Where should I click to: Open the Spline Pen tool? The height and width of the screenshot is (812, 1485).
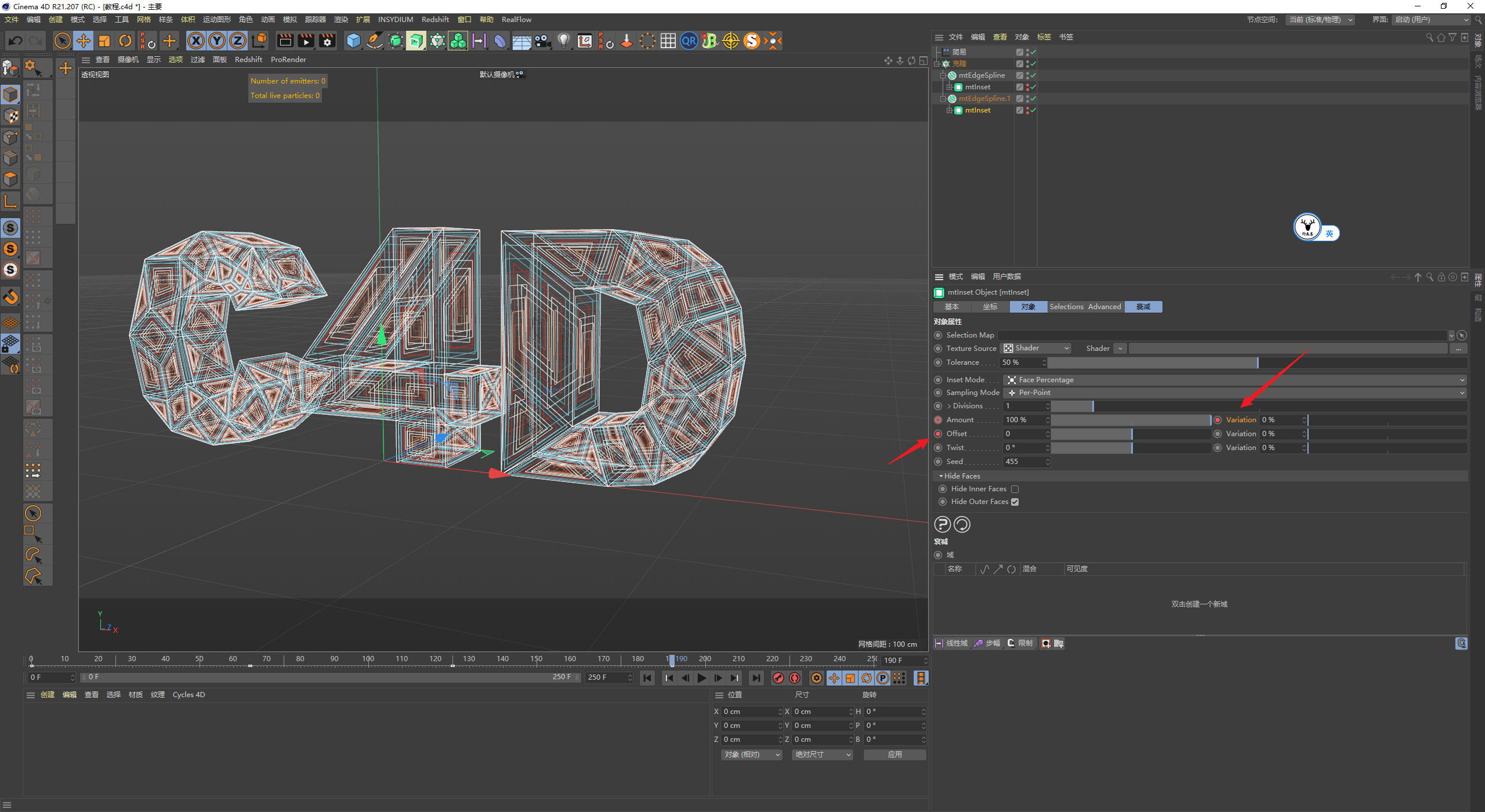(x=375, y=41)
